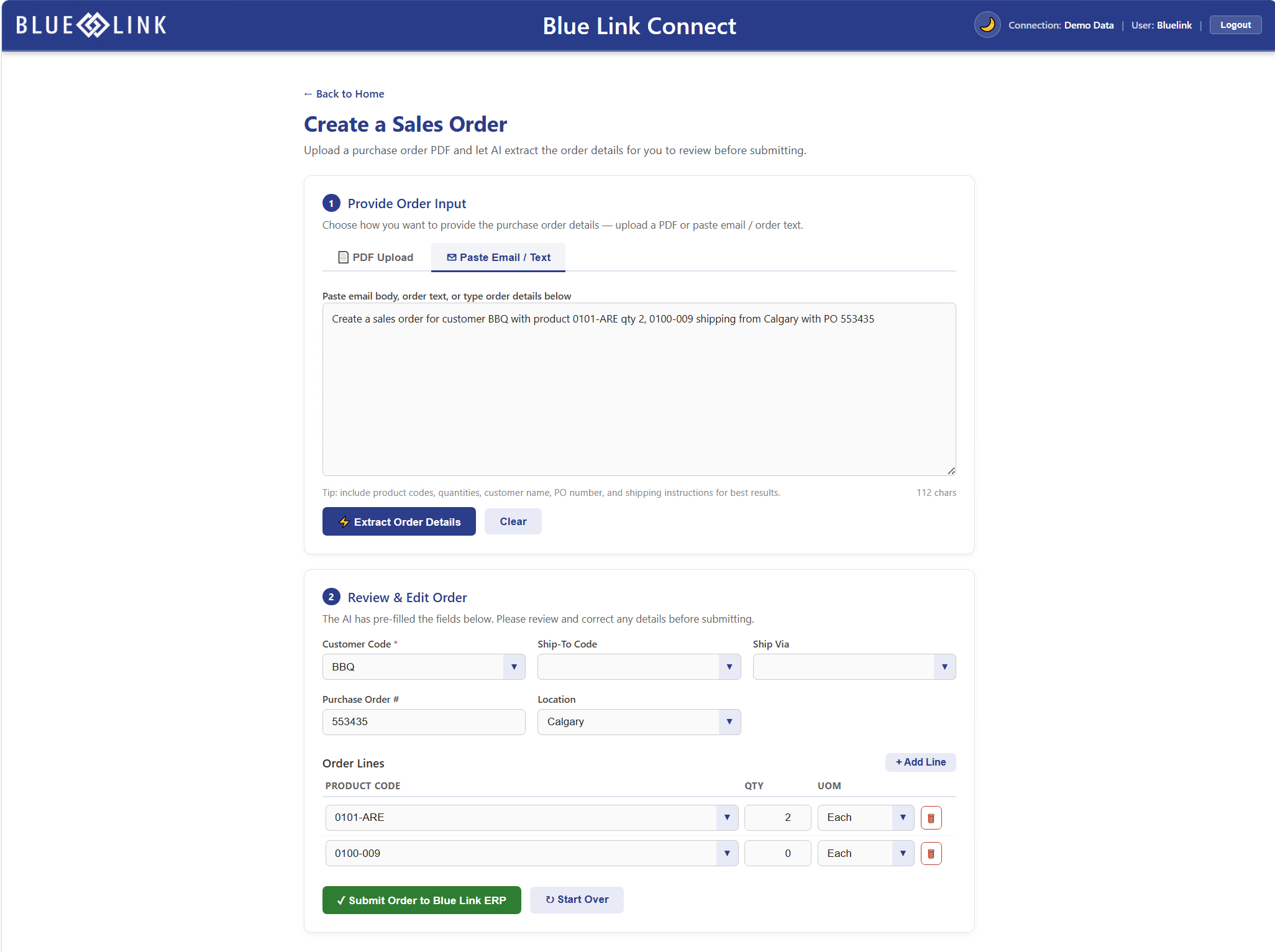Image resolution: width=1275 pixels, height=952 pixels.
Task: Click the 'Review & Edit Order' heading
Action: point(407,598)
